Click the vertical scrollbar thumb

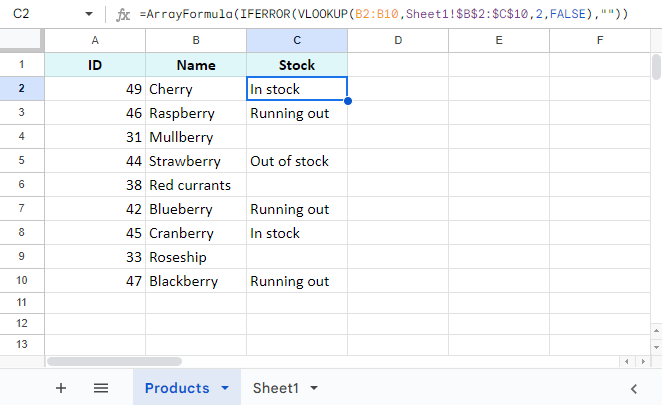[656, 67]
